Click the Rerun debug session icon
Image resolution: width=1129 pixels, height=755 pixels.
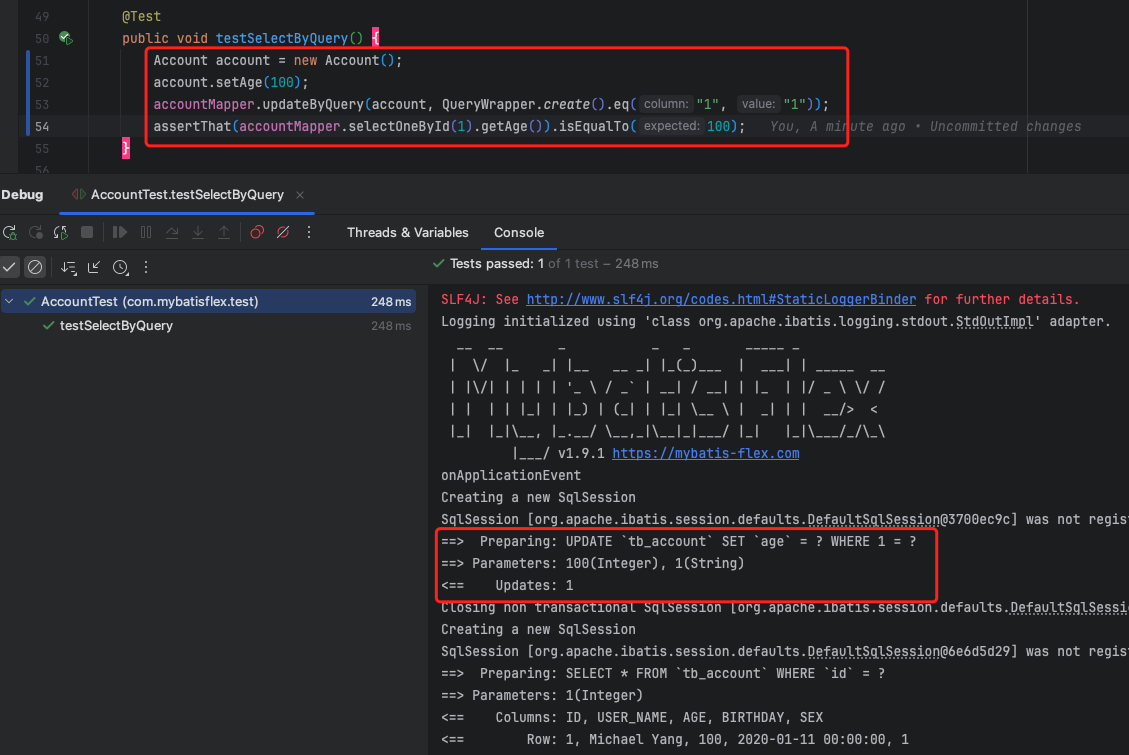[x=10, y=232]
